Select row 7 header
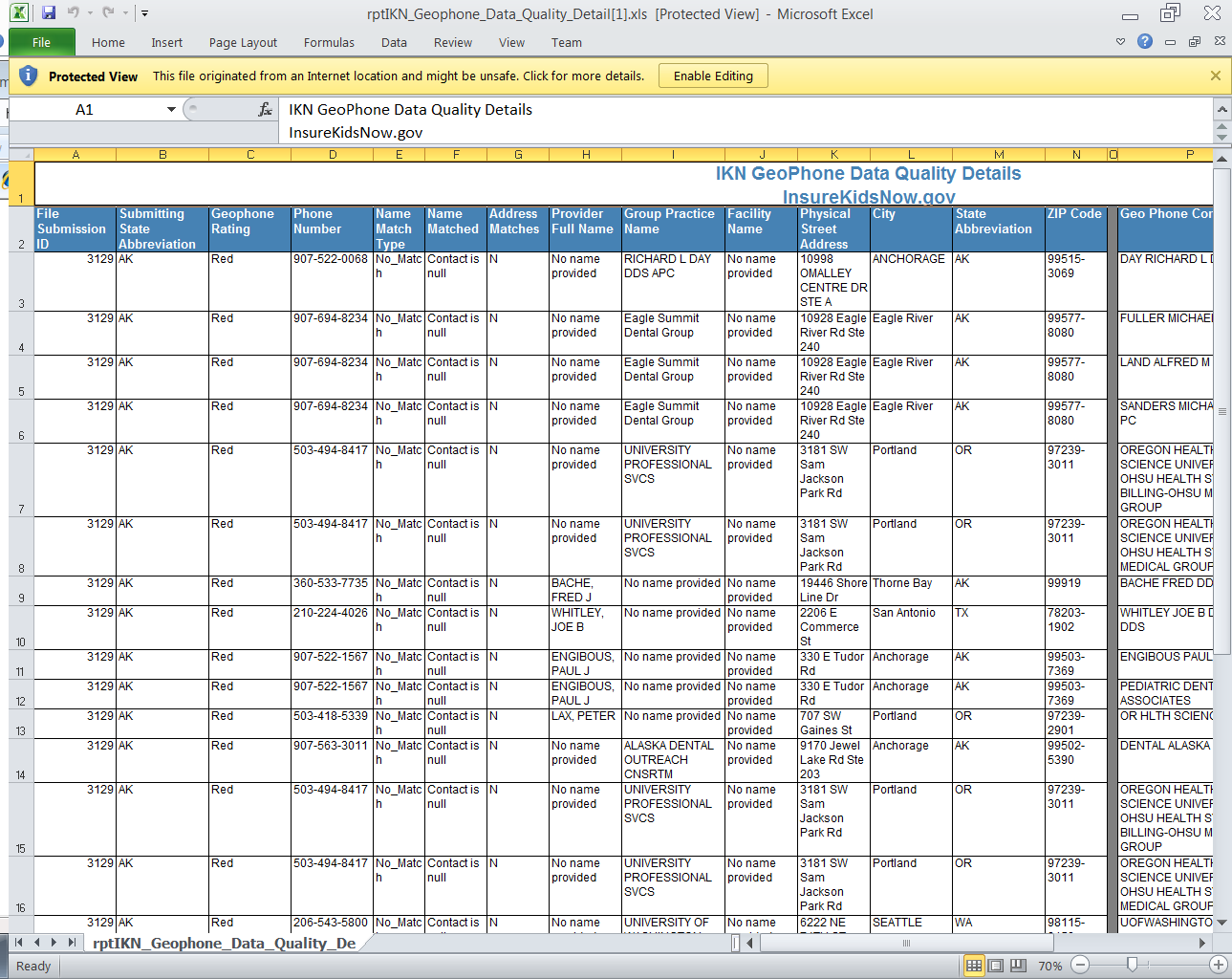The width and height of the screenshot is (1232, 979). [21, 480]
